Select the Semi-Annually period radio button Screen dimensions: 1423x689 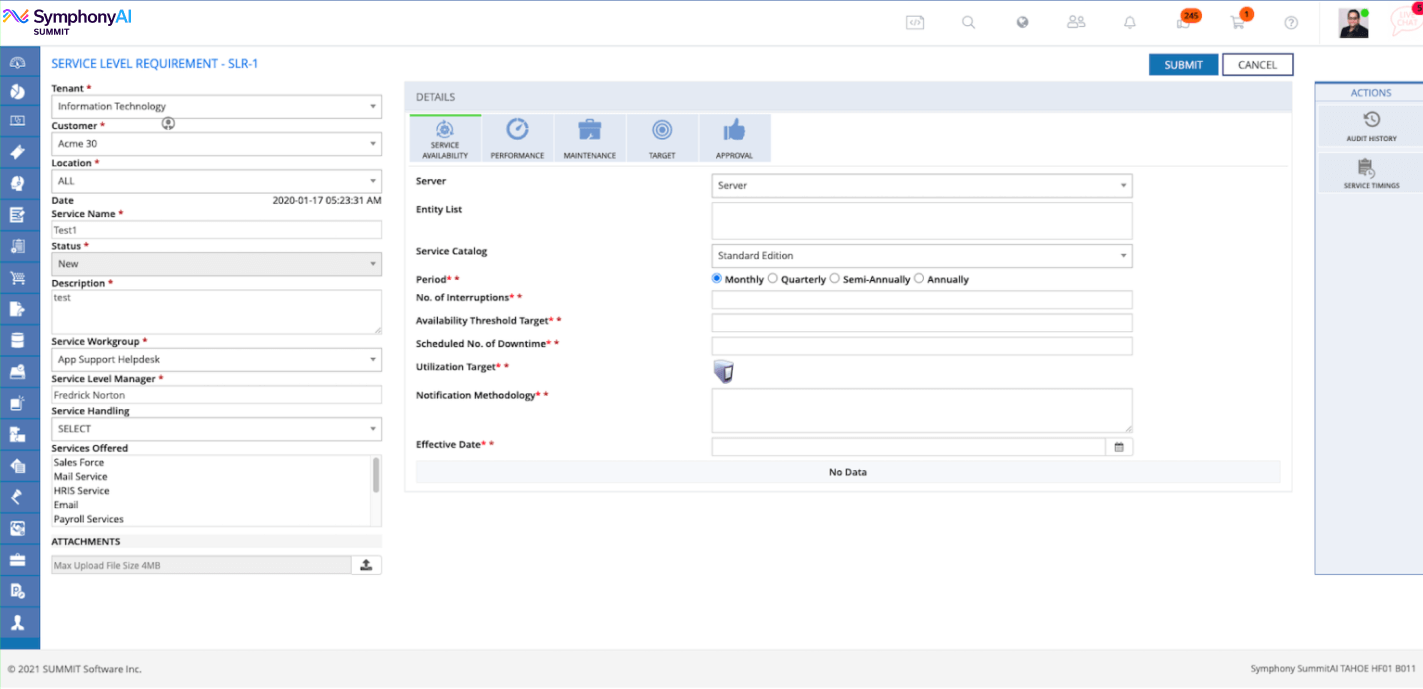[x=835, y=279]
